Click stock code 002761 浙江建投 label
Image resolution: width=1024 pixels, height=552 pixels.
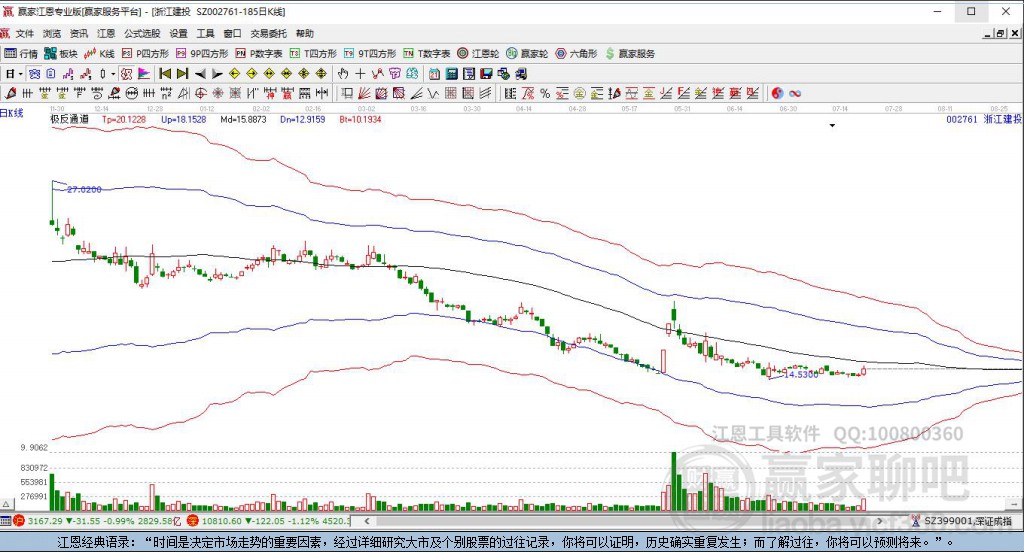tap(984, 120)
